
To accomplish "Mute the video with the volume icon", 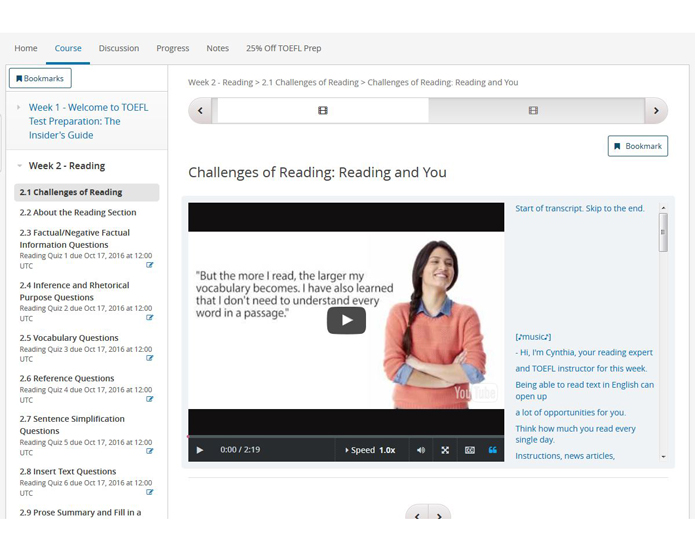I will point(421,450).
